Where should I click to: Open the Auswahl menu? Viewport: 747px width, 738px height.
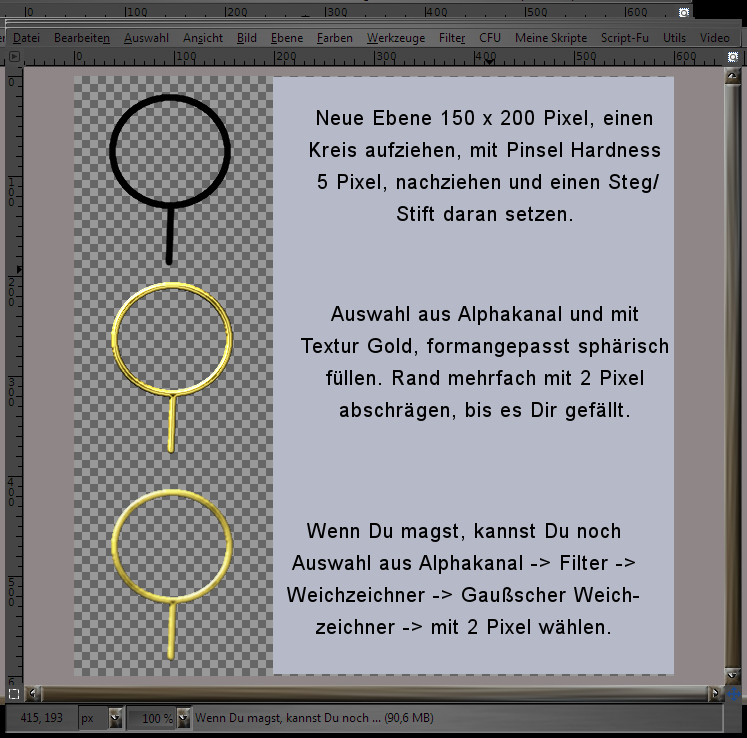(x=146, y=37)
